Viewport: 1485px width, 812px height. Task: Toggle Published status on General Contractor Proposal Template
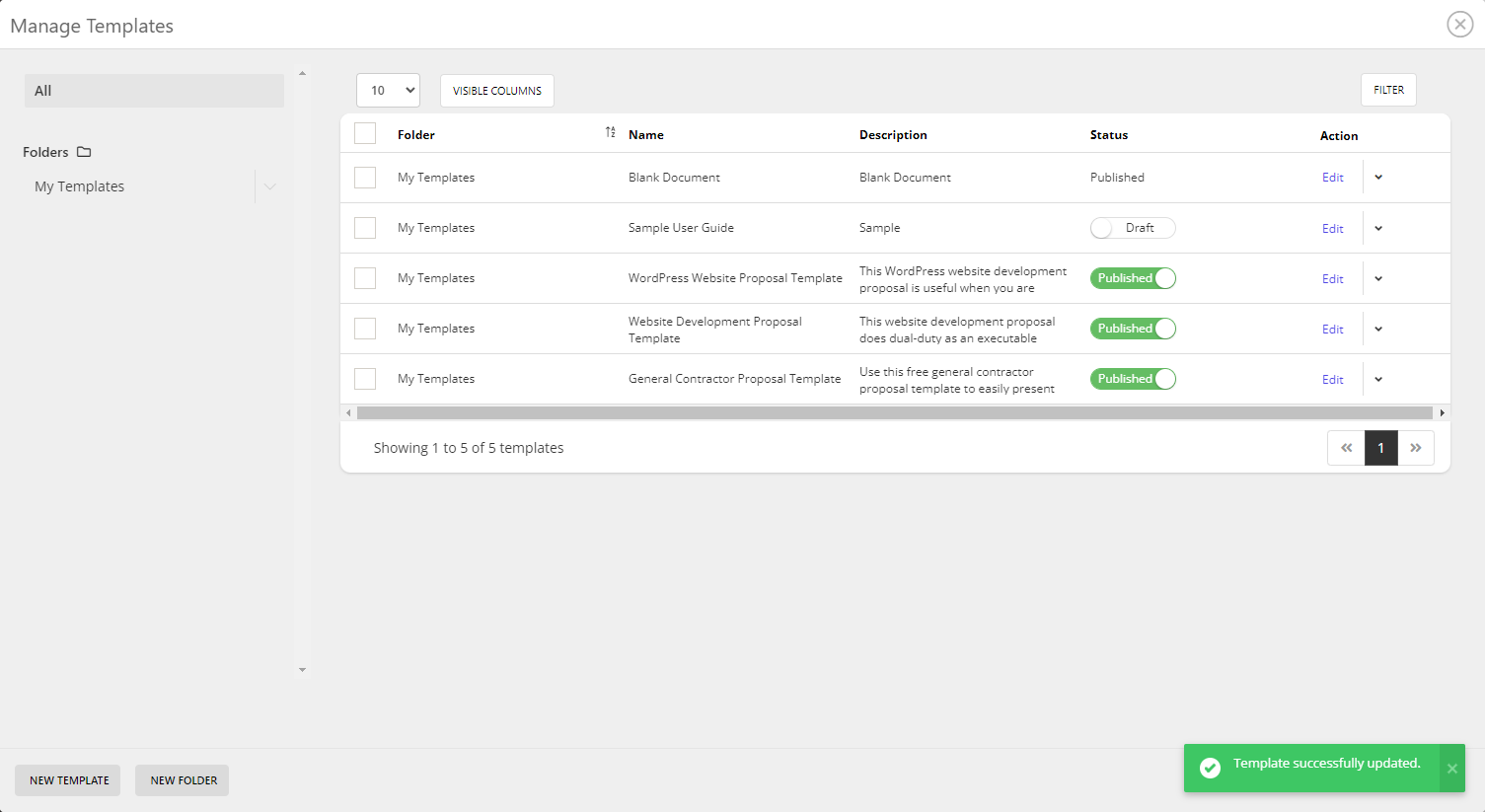(x=1133, y=378)
